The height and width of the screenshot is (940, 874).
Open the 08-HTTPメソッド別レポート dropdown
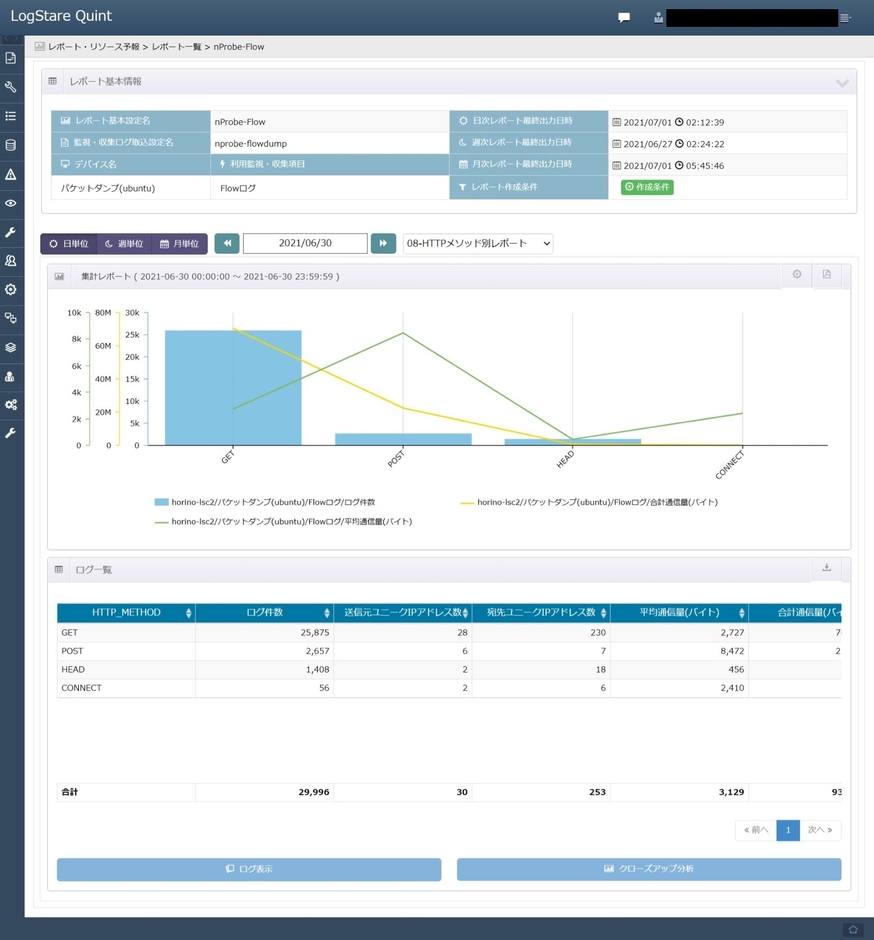477,244
